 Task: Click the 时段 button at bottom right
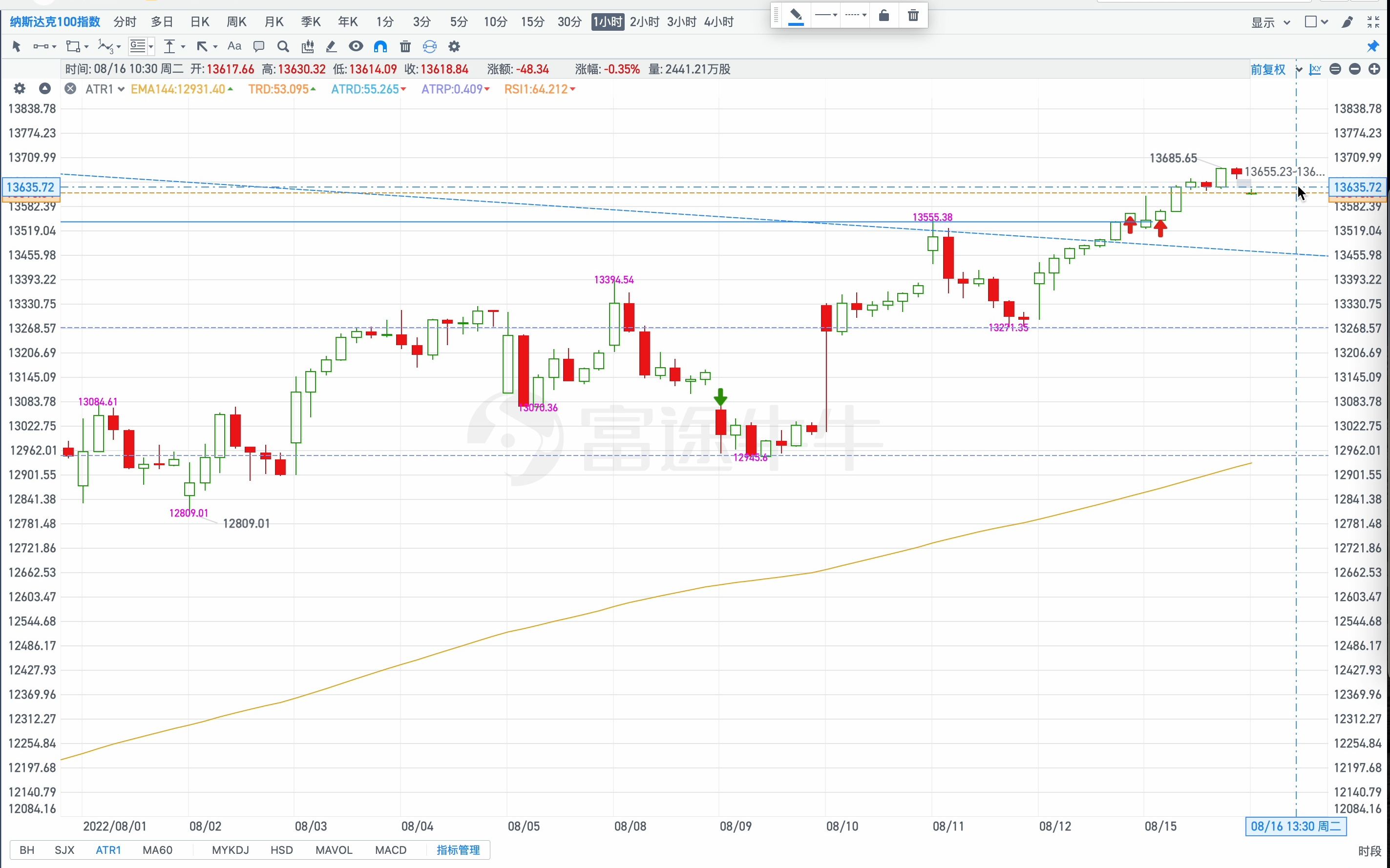(1369, 851)
